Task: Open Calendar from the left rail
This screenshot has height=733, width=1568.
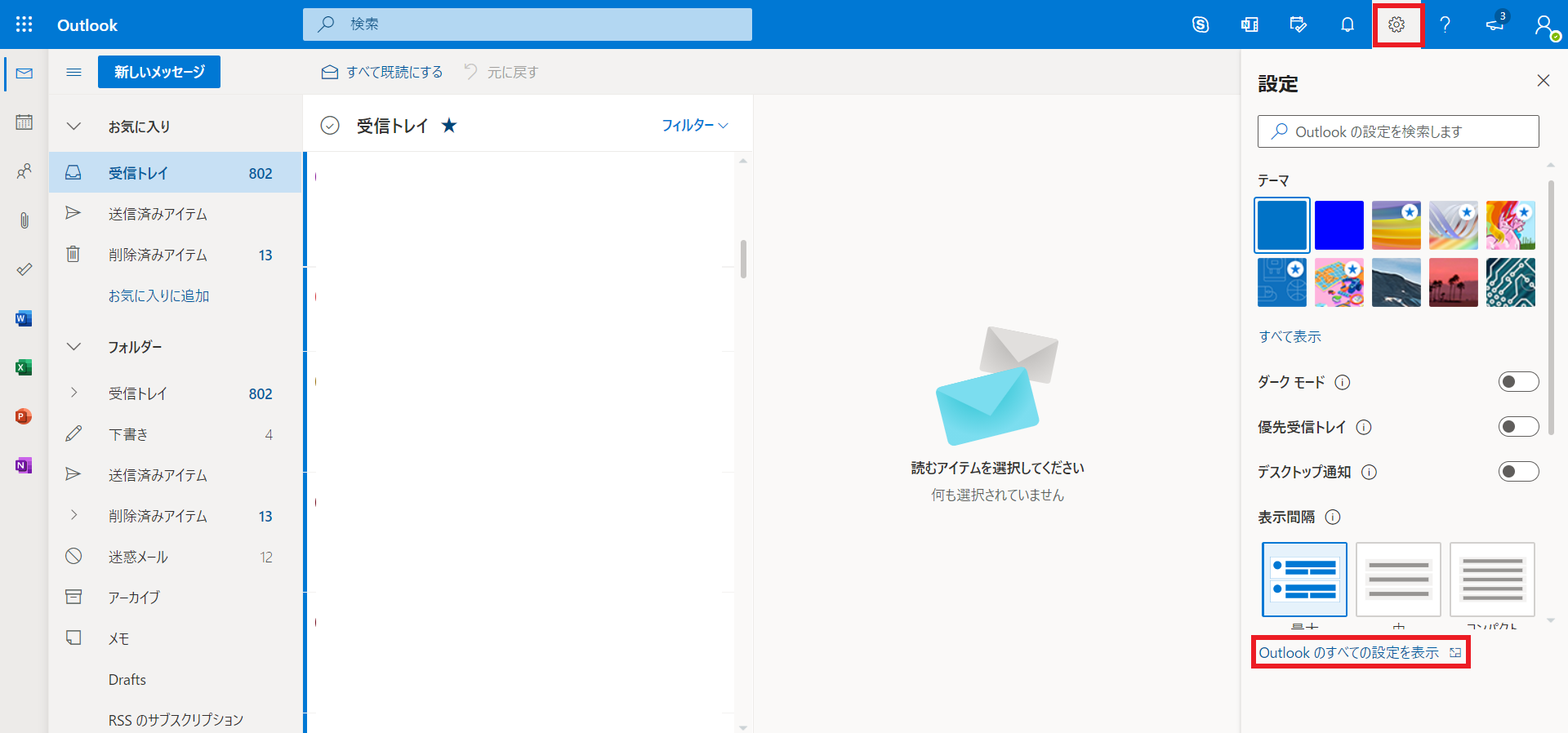Action: click(x=24, y=122)
